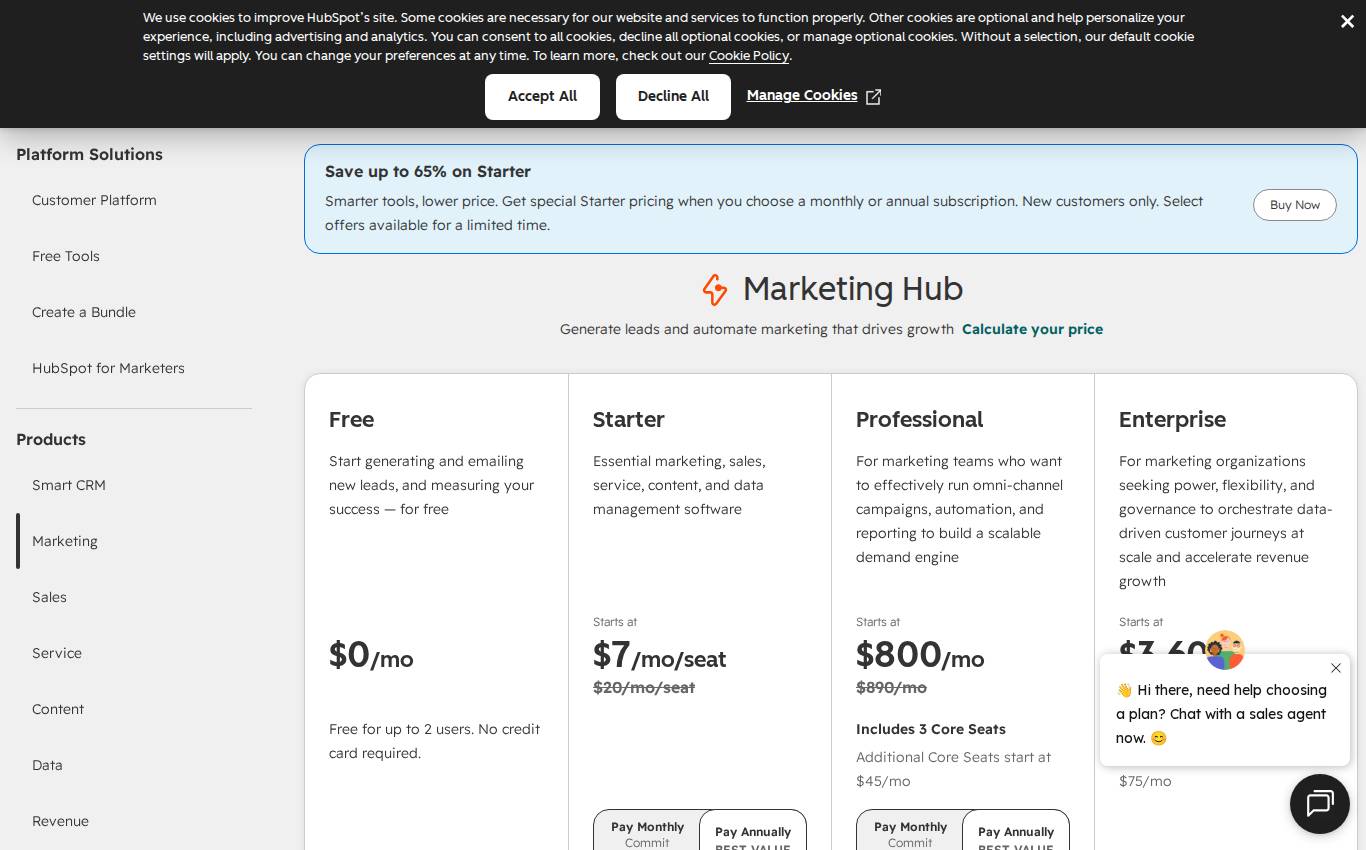The height and width of the screenshot is (850, 1366).
Task: Select Service in Products list
Action: pos(57,653)
